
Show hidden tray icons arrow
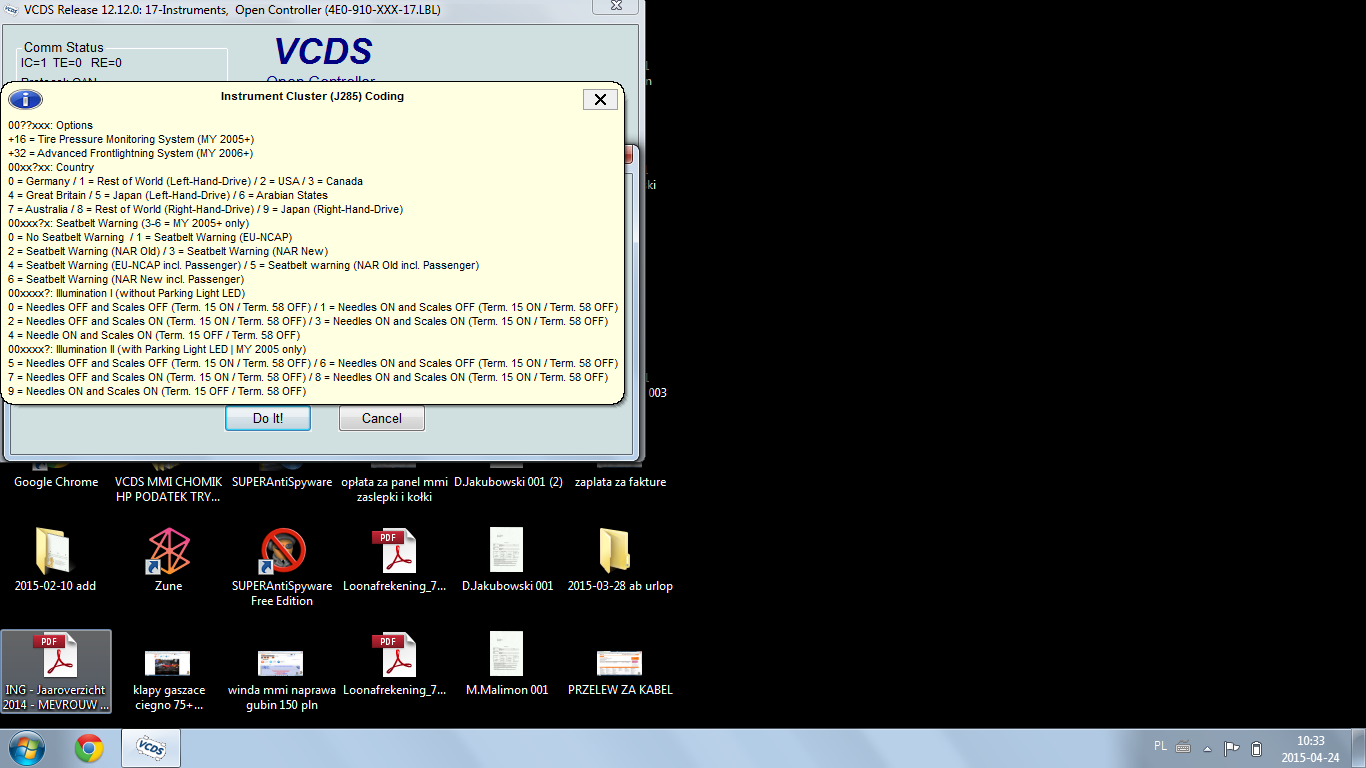coord(1208,748)
